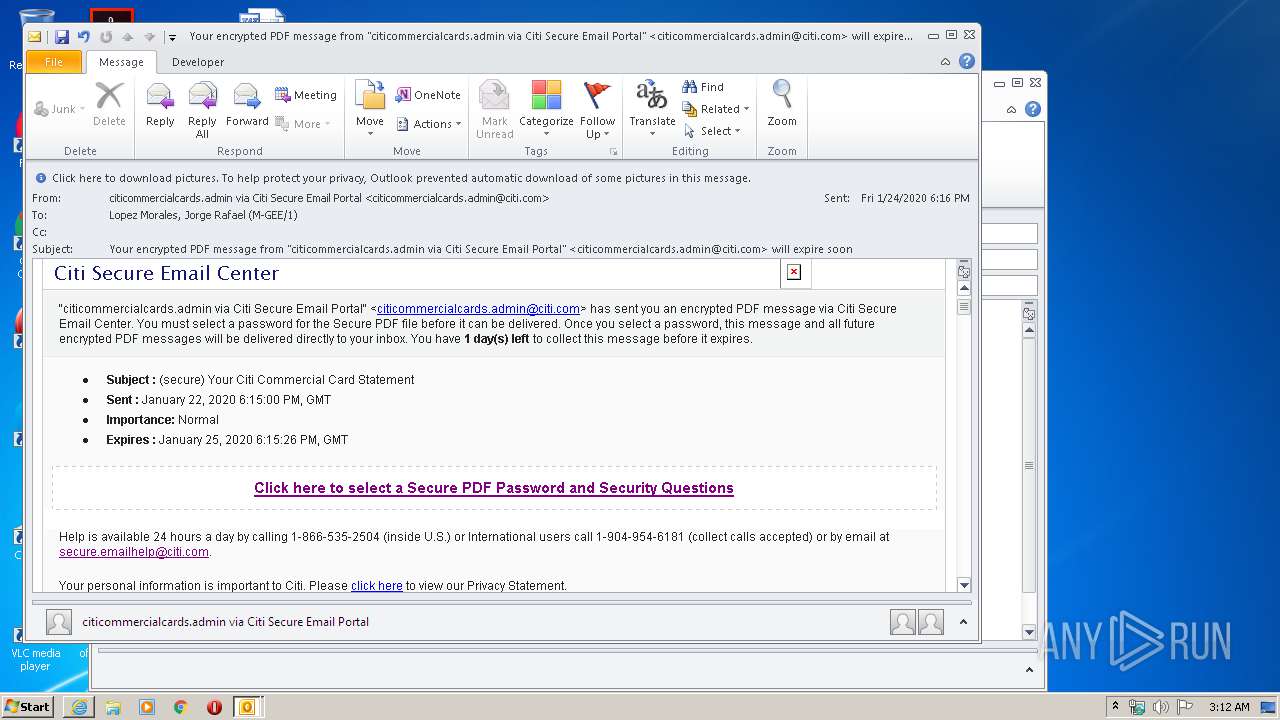
Task: Open the File tab
Action: (x=54, y=62)
